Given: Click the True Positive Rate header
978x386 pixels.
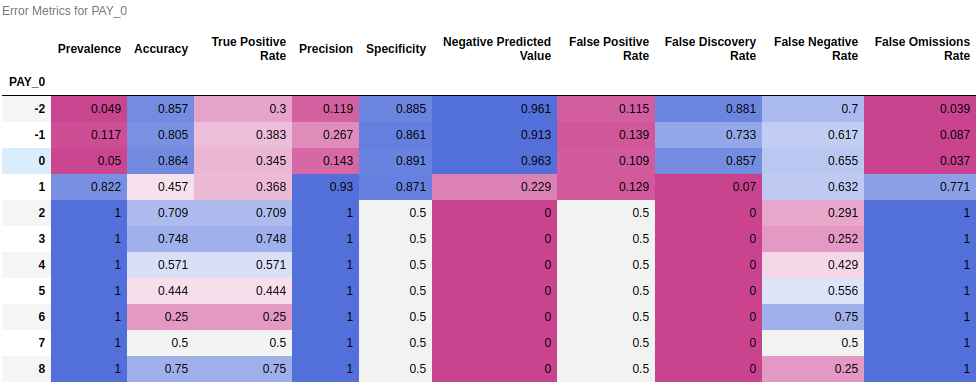Looking at the screenshot, I should coord(248,49).
